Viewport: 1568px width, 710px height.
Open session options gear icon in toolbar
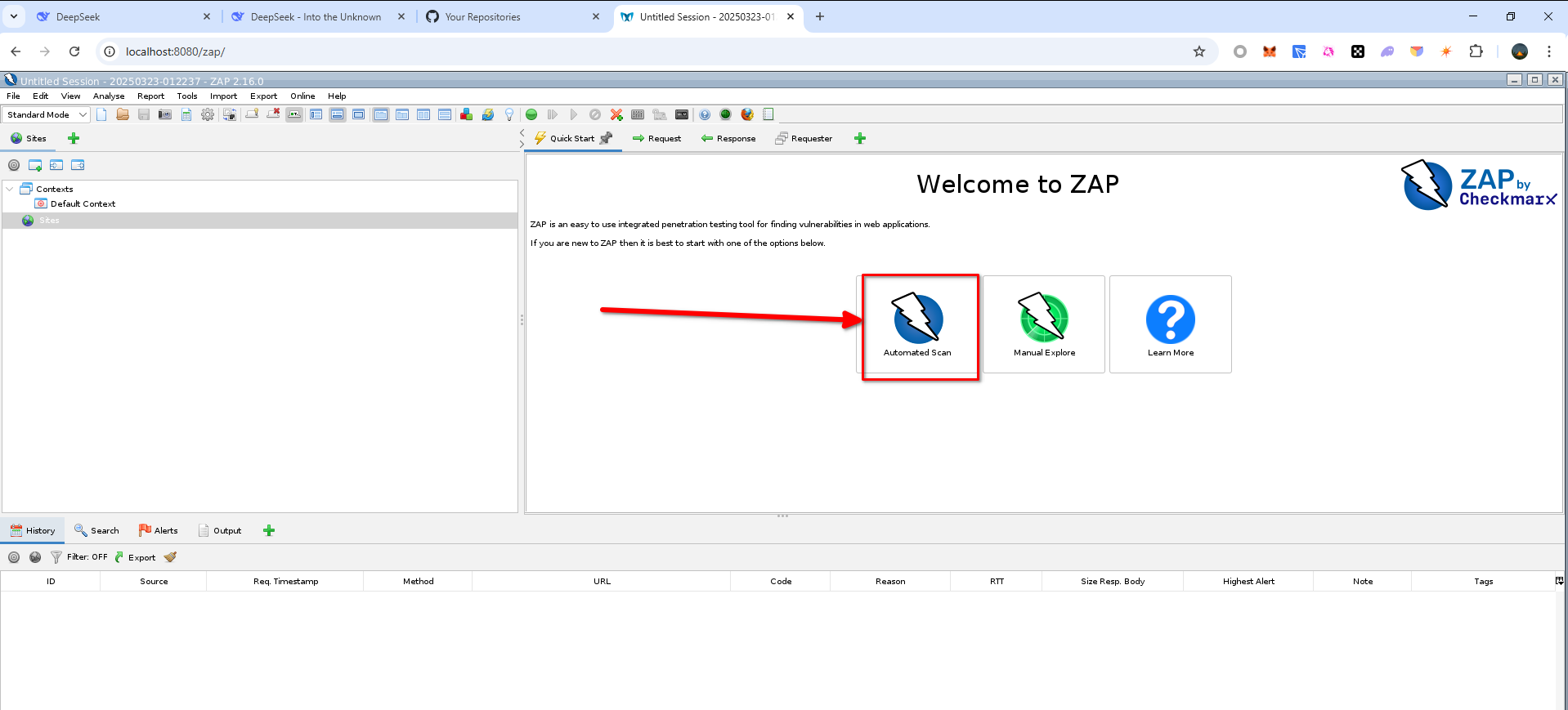point(208,115)
